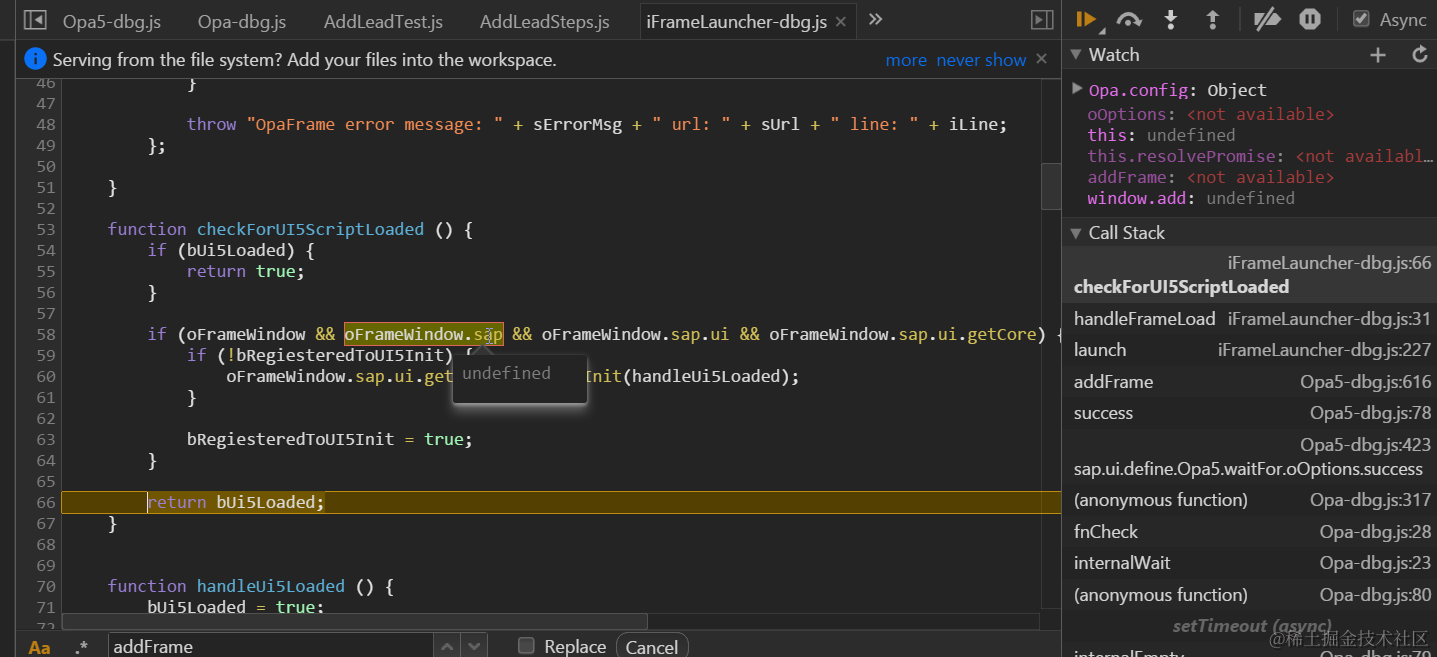Click the horizontal scrollbar of the code editor
Screen dimensions: 1437x657
pyautogui.click(x=355, y=622)
